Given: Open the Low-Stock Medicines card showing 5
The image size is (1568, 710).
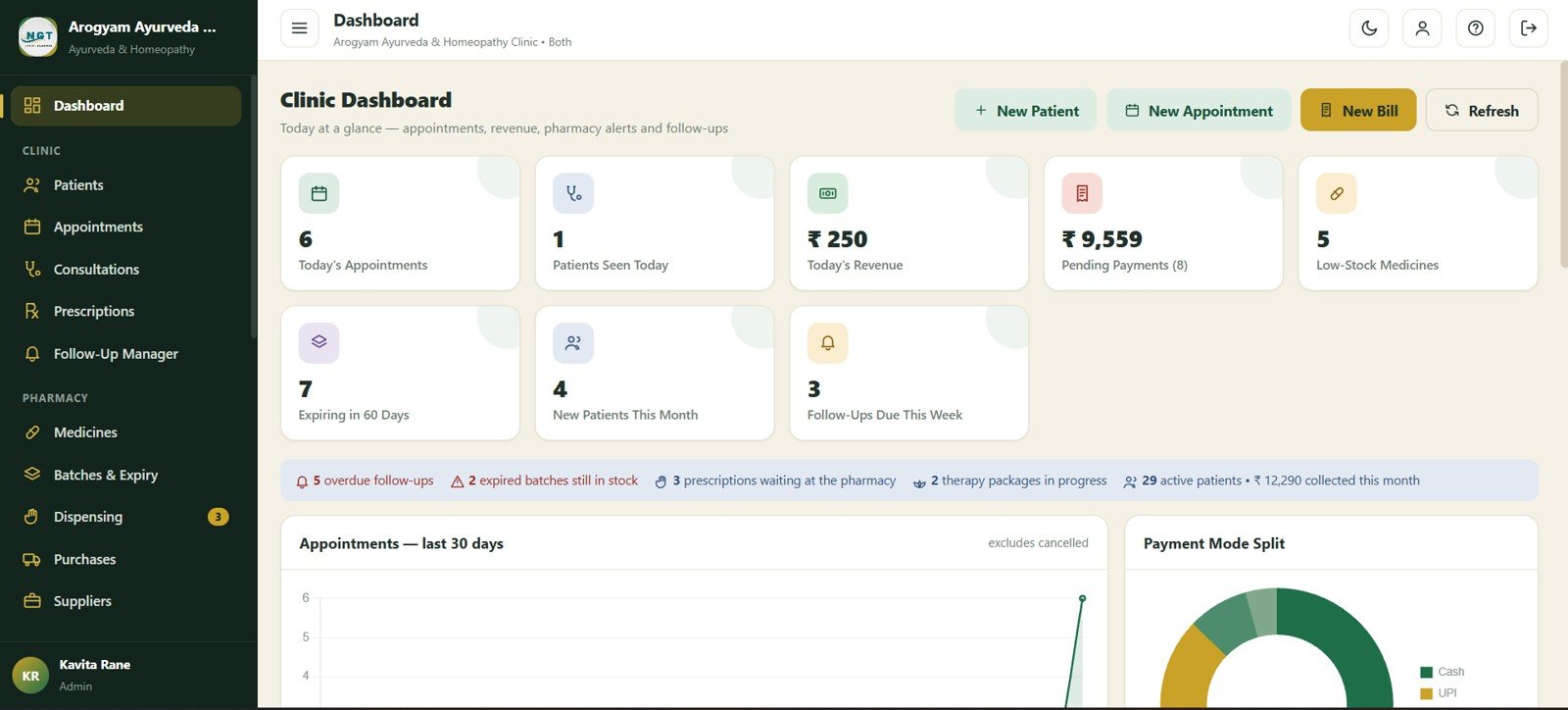Looking at the screenshot, I should (1418, 223).
